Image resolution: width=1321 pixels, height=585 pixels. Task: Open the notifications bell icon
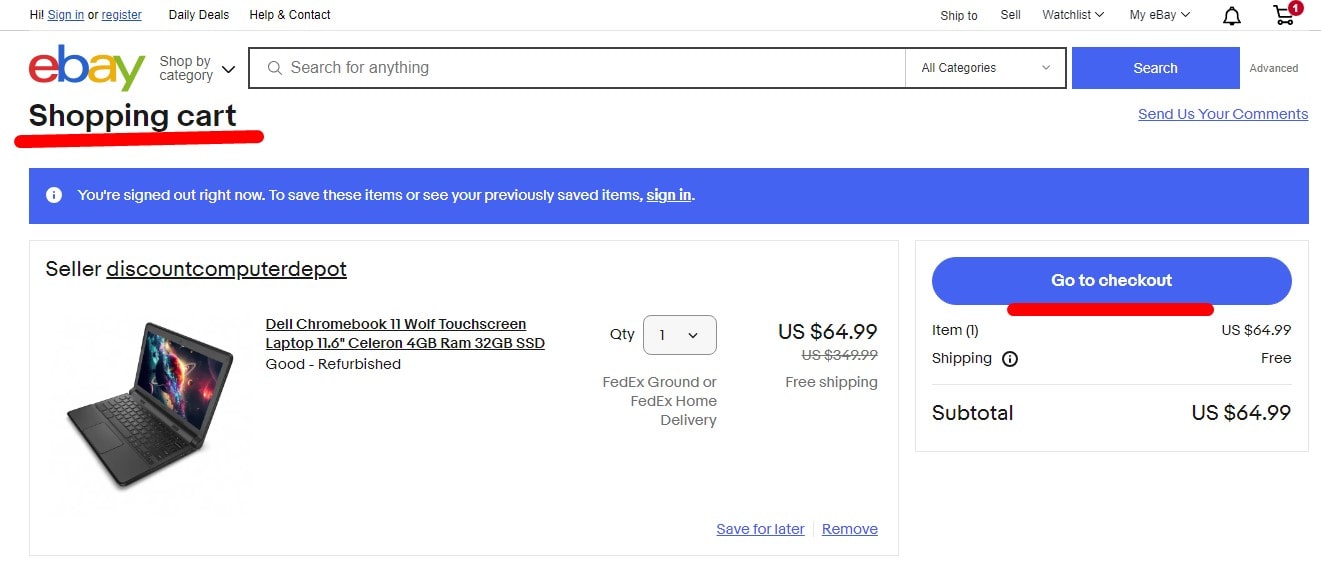1232,15
